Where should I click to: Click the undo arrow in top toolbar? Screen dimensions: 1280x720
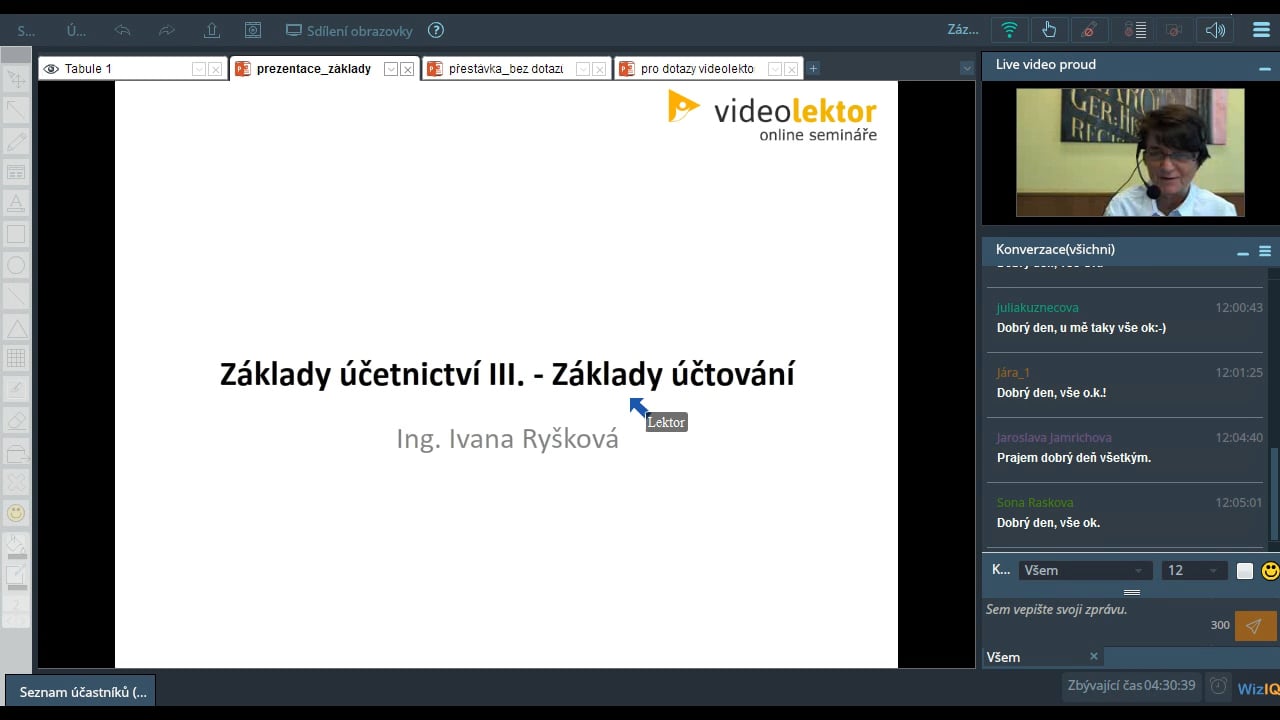(123, 30)
